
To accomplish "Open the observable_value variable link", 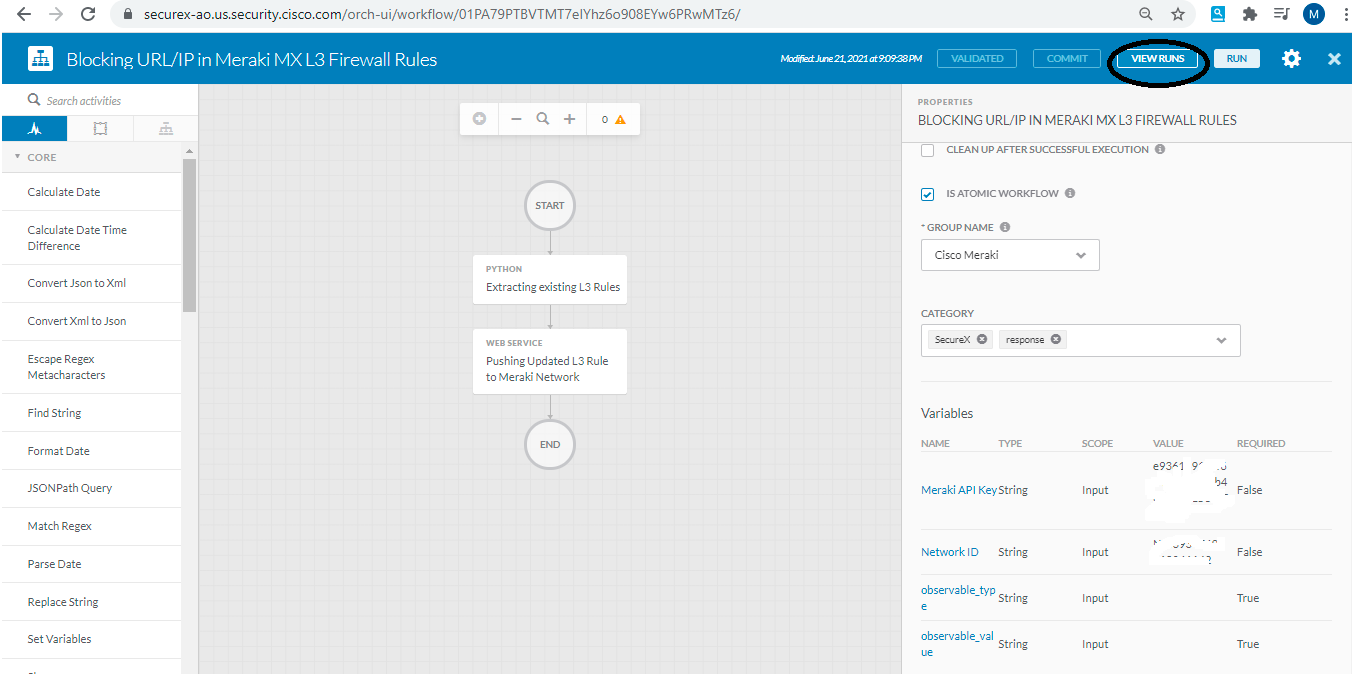I will (x=958, y=644).
